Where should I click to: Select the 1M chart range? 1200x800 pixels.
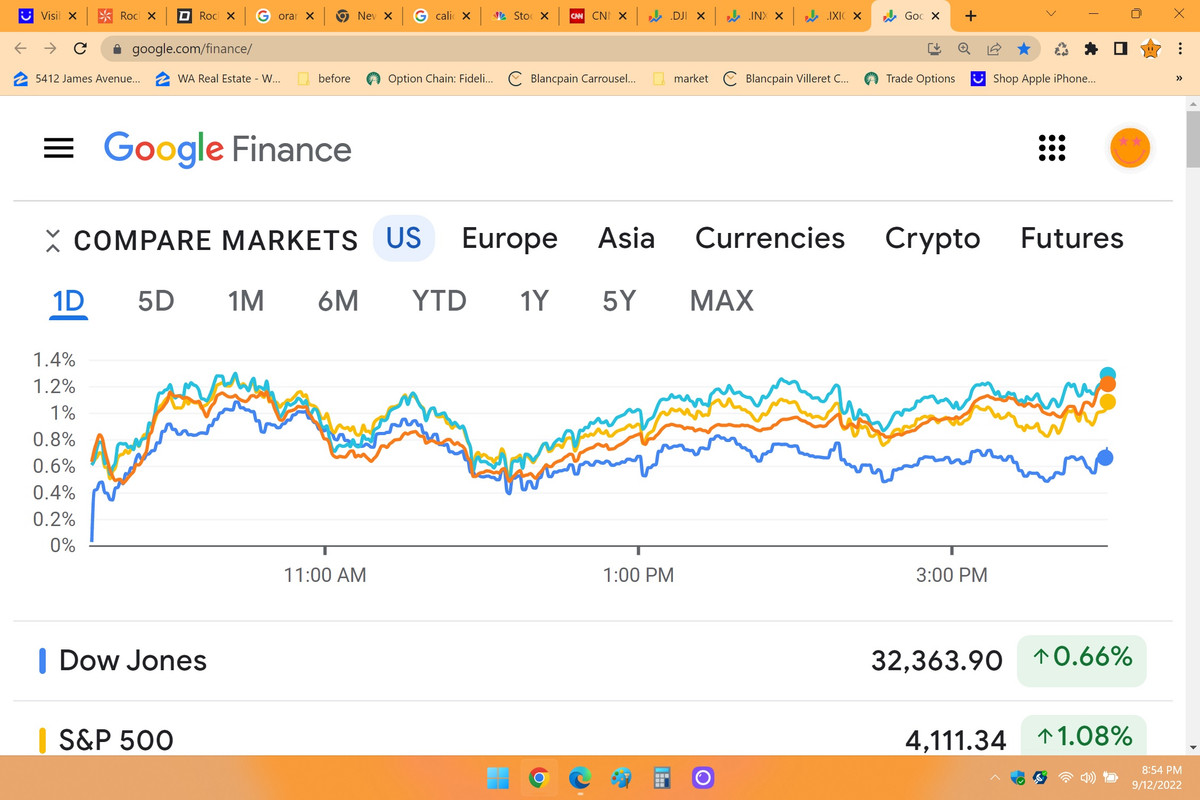pyautogui.click(x=246, y=300)
